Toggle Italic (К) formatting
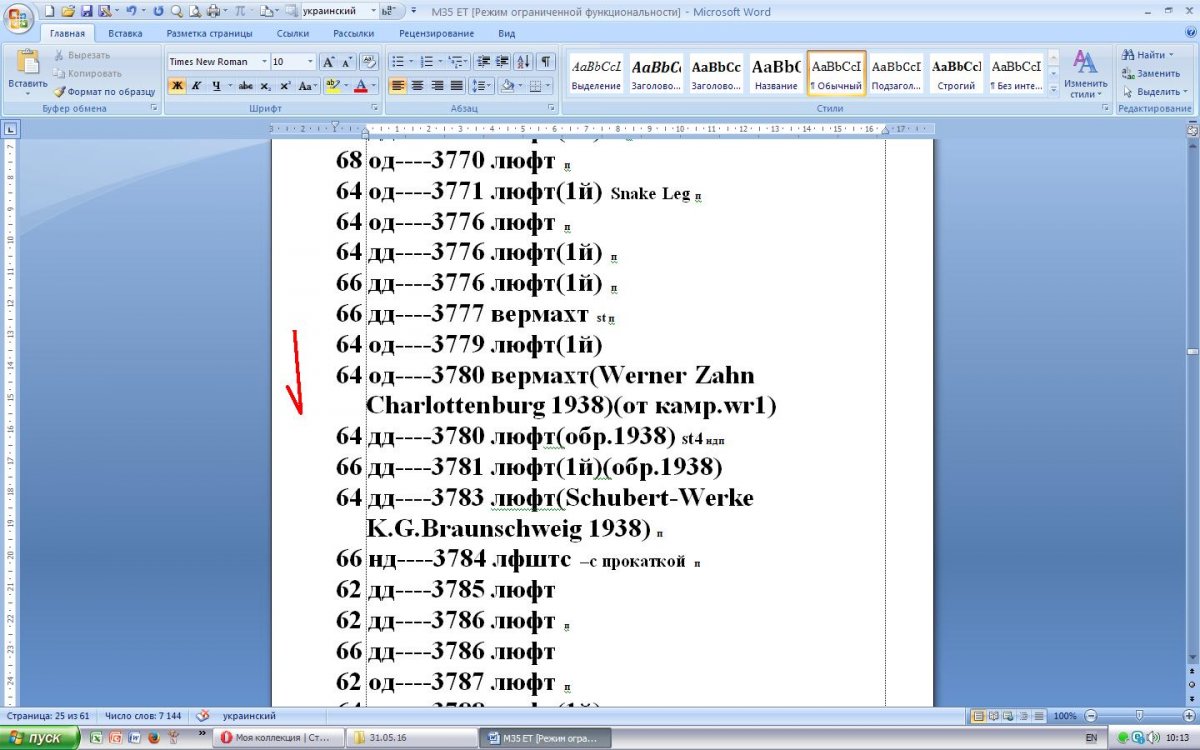 click(x=196, y=86)
